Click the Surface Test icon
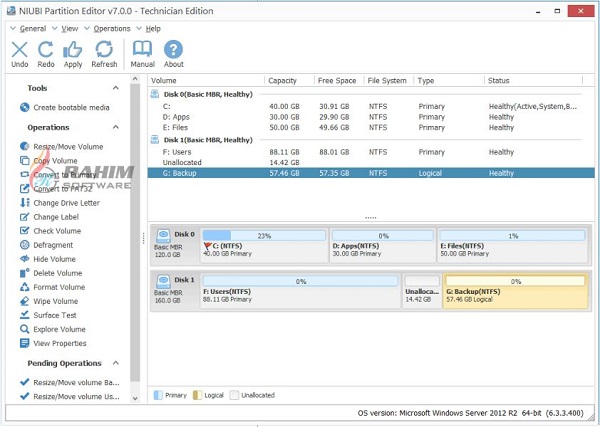The image size is (600, 427). coord(24,315)
